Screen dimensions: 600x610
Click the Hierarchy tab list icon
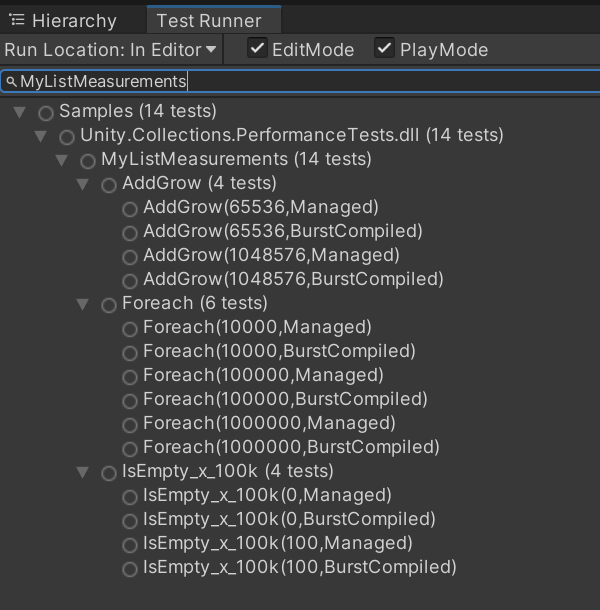[17, 20]
